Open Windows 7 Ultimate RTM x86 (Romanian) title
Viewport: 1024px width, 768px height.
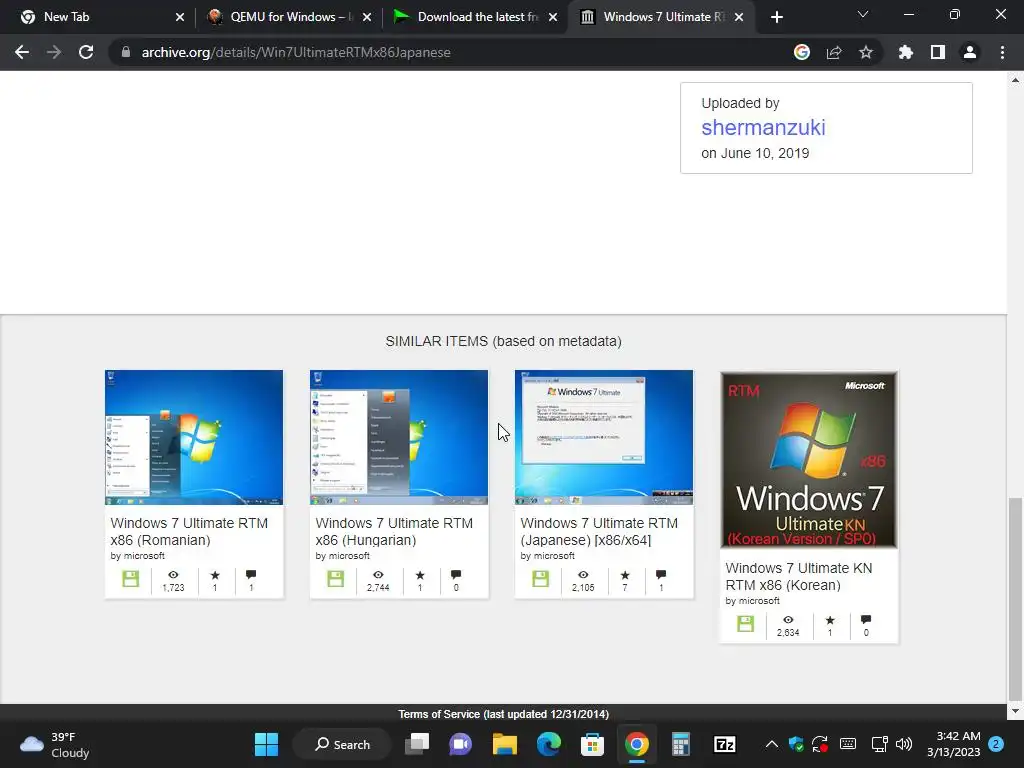[x=189, y=532]
